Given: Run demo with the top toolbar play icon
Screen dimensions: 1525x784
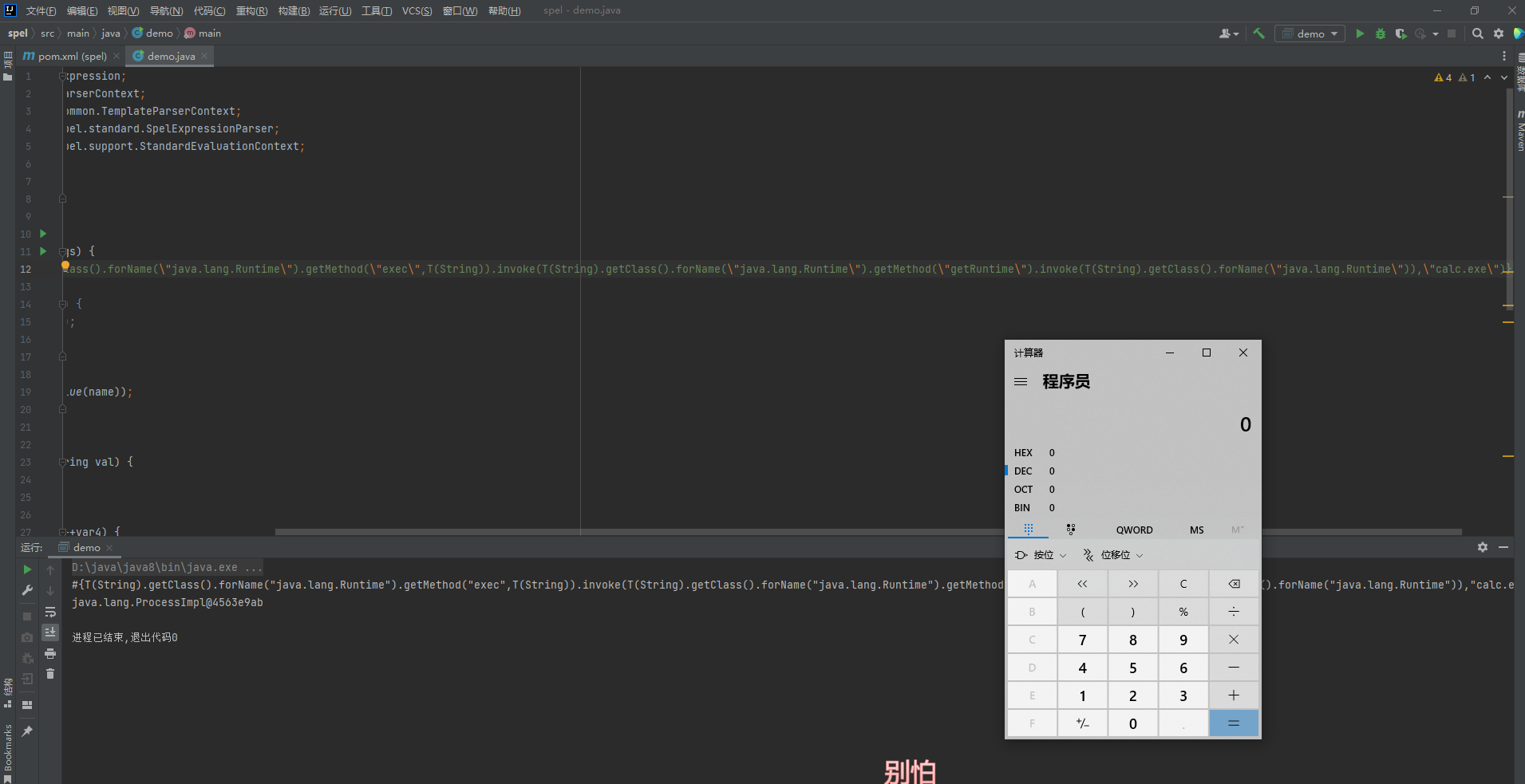Looking at the screenshot, I should (1360, 33).
